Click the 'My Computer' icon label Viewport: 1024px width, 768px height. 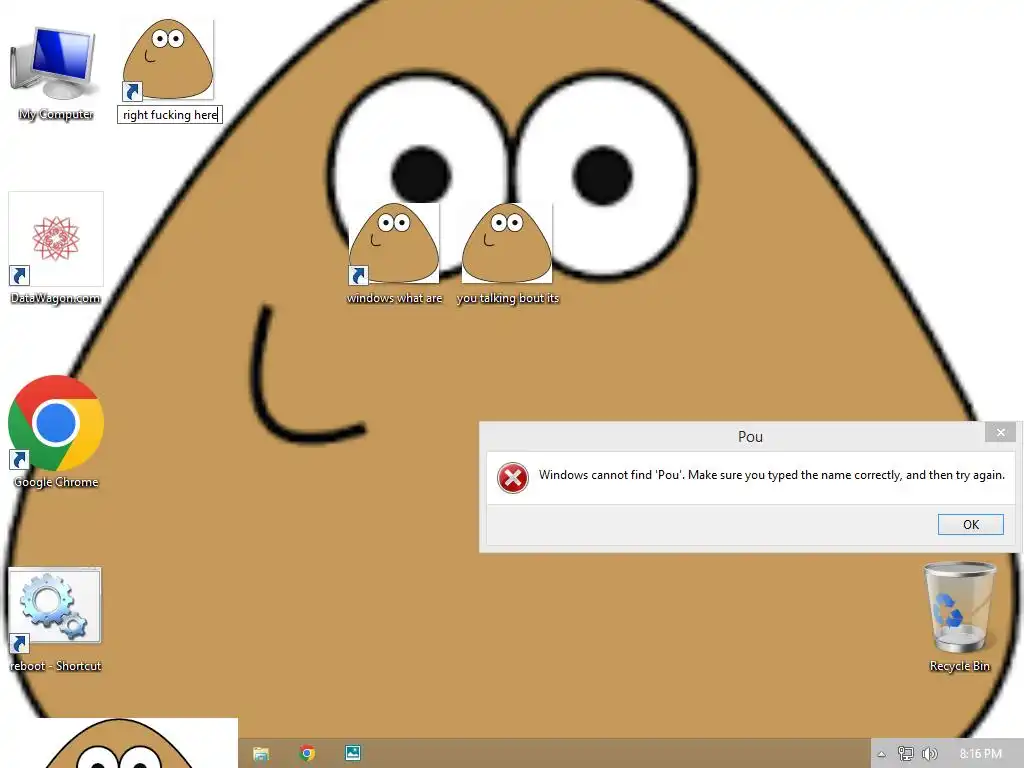(56, 114)
